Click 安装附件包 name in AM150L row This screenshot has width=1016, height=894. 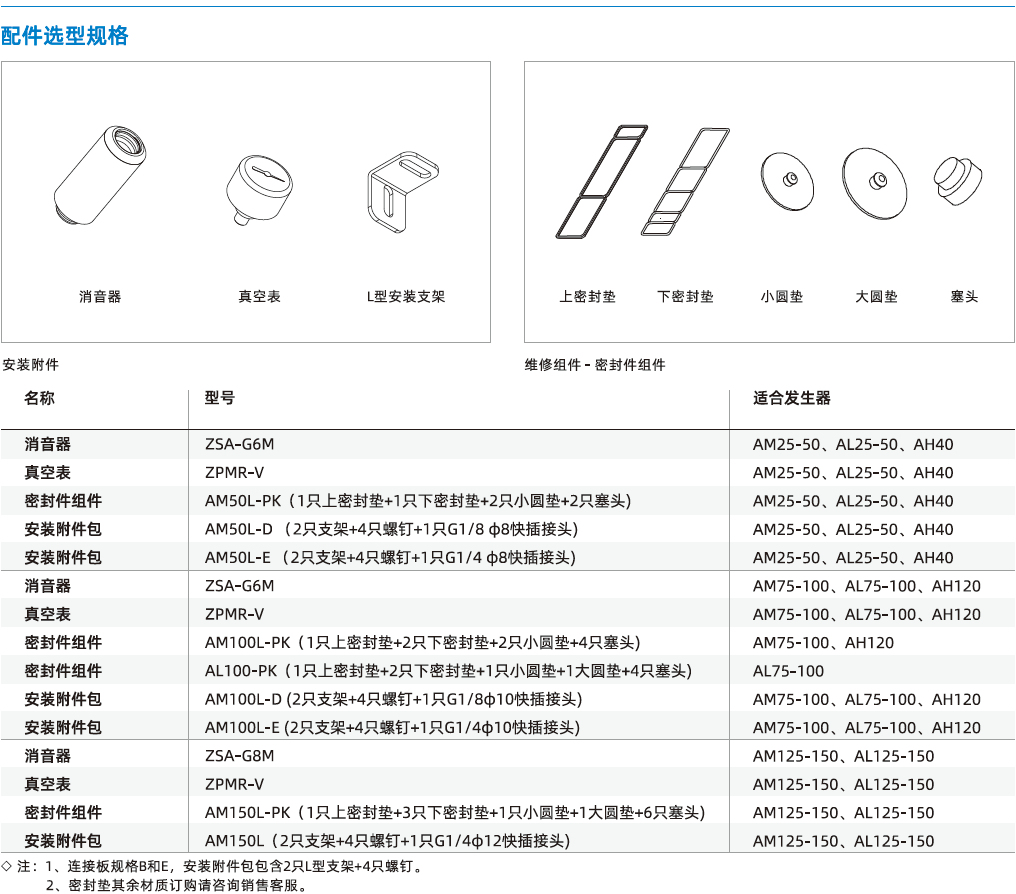[x=63, y=841]
